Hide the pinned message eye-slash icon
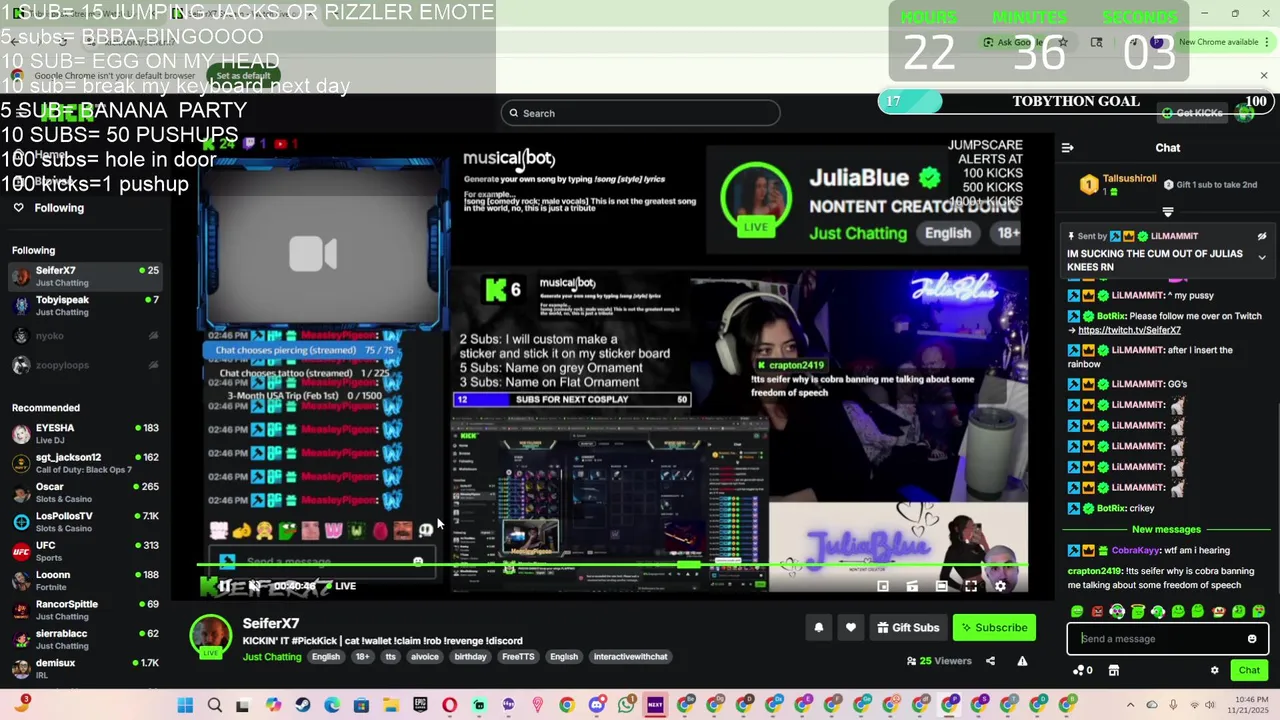 [x=1262, y=237]
